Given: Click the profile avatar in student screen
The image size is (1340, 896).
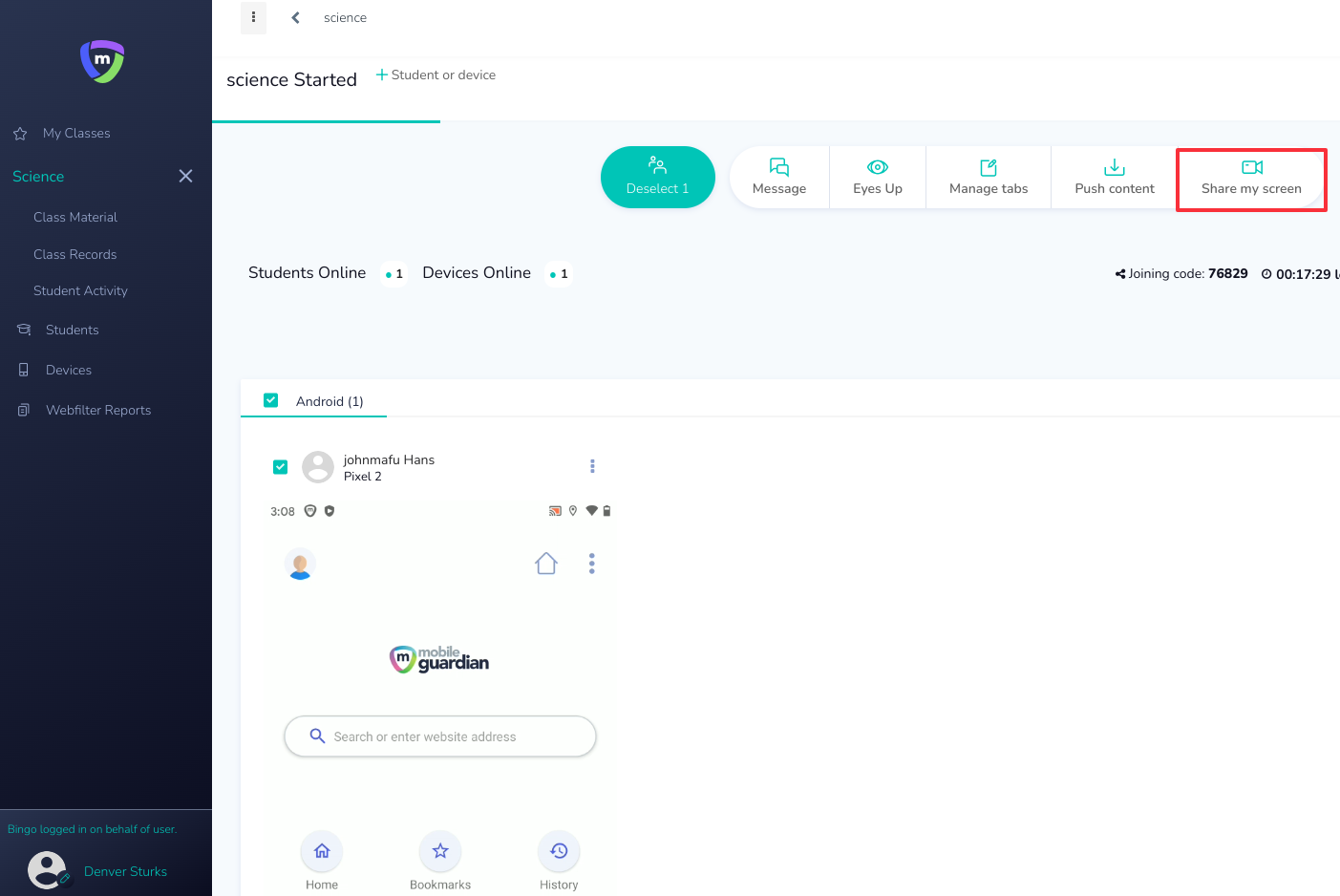Looking at the screenshot, I should (x=300, y=564).
